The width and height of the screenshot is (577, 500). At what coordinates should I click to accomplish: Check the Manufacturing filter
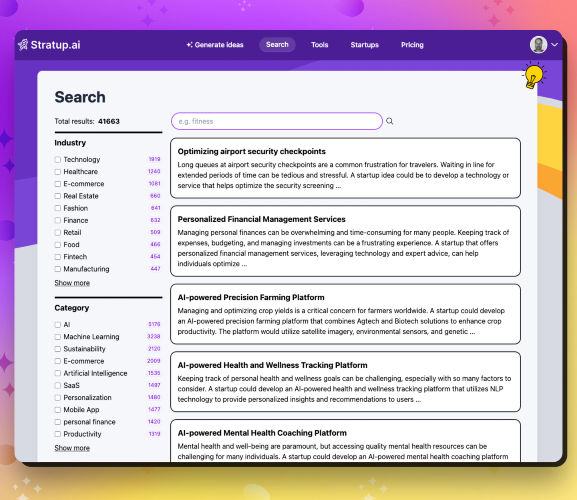point(58,269)
